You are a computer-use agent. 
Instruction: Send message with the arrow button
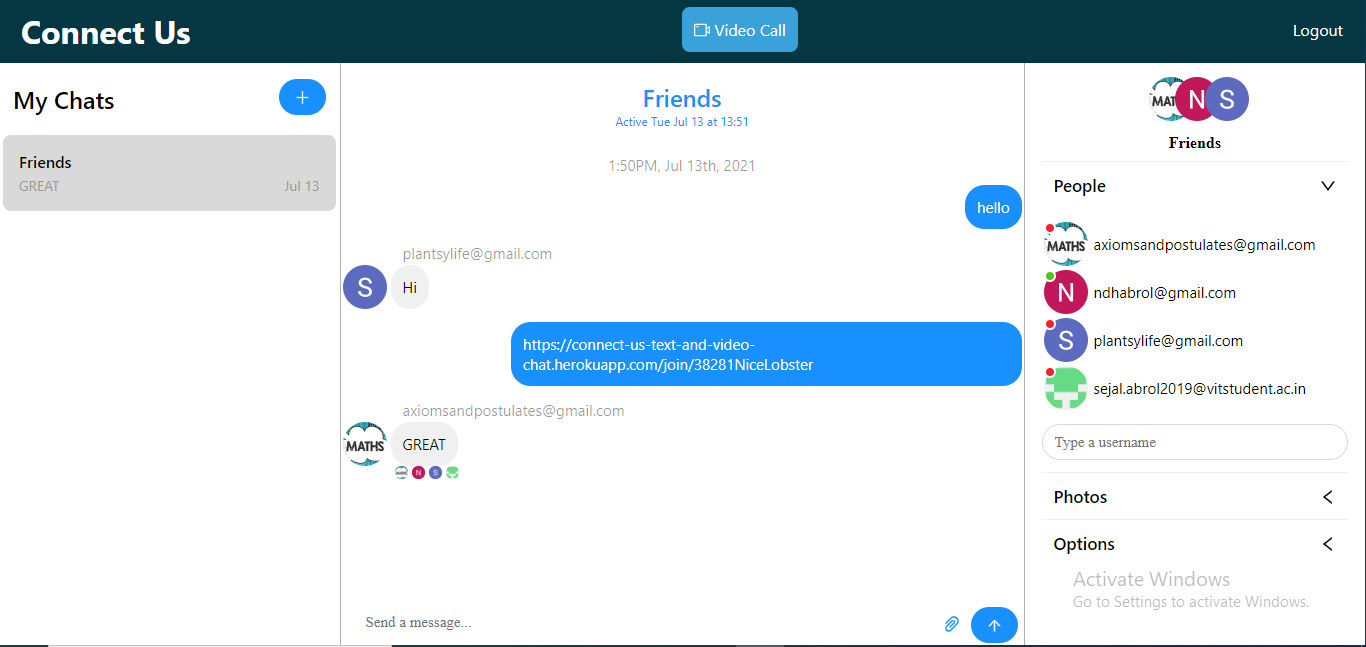(x=994, y=625)
